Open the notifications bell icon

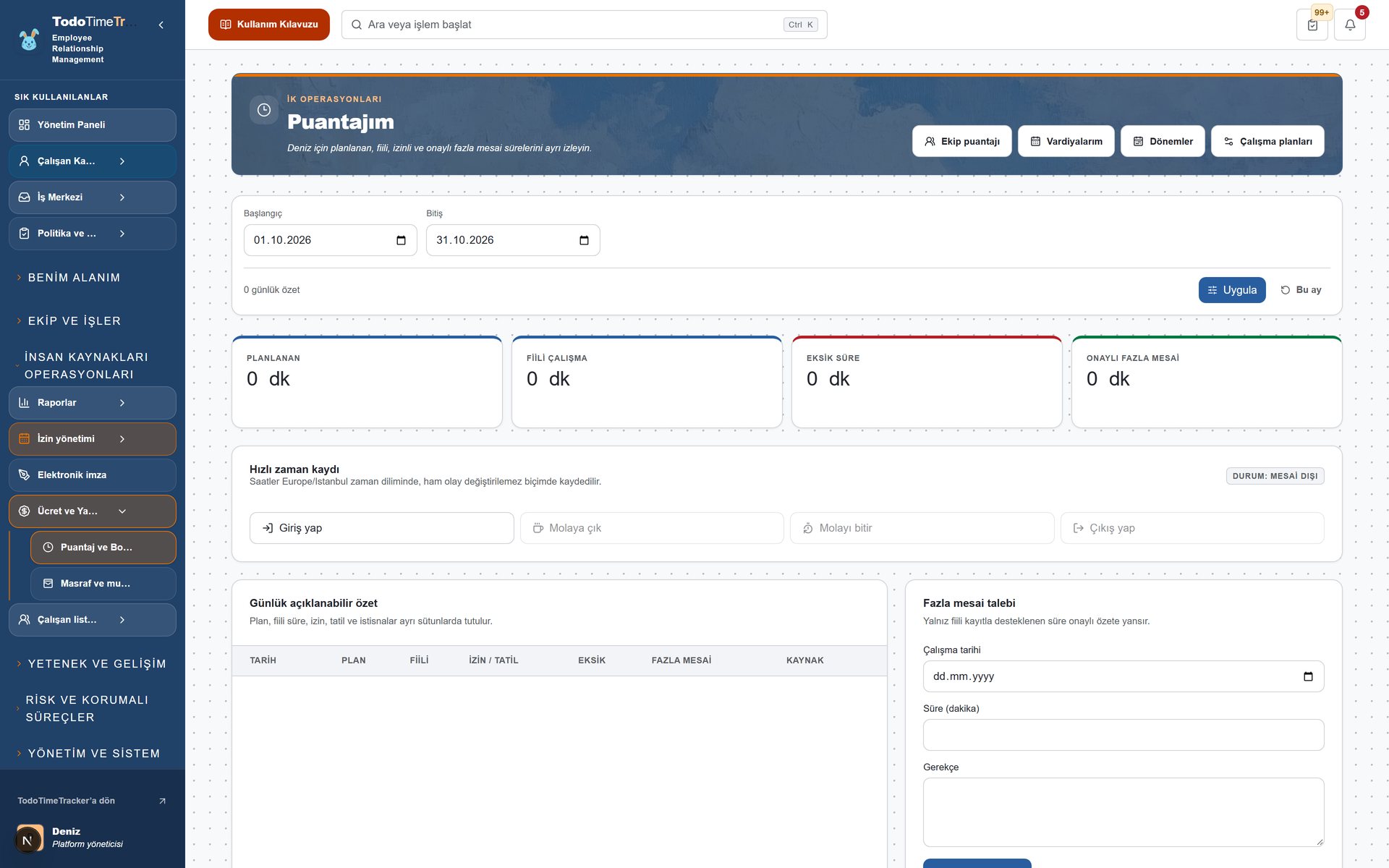[x=1350, y=25]
